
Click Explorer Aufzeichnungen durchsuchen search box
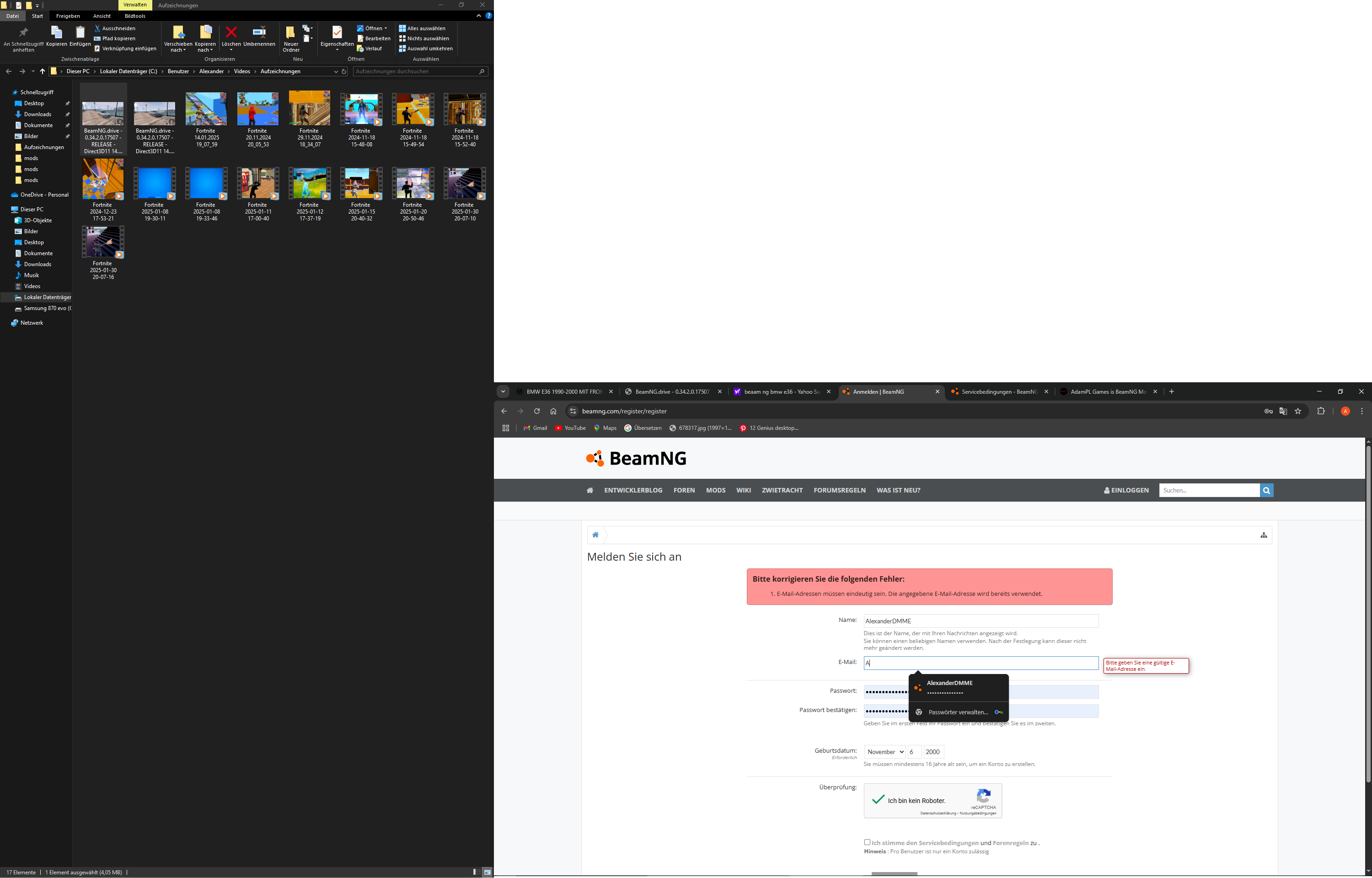420,71
